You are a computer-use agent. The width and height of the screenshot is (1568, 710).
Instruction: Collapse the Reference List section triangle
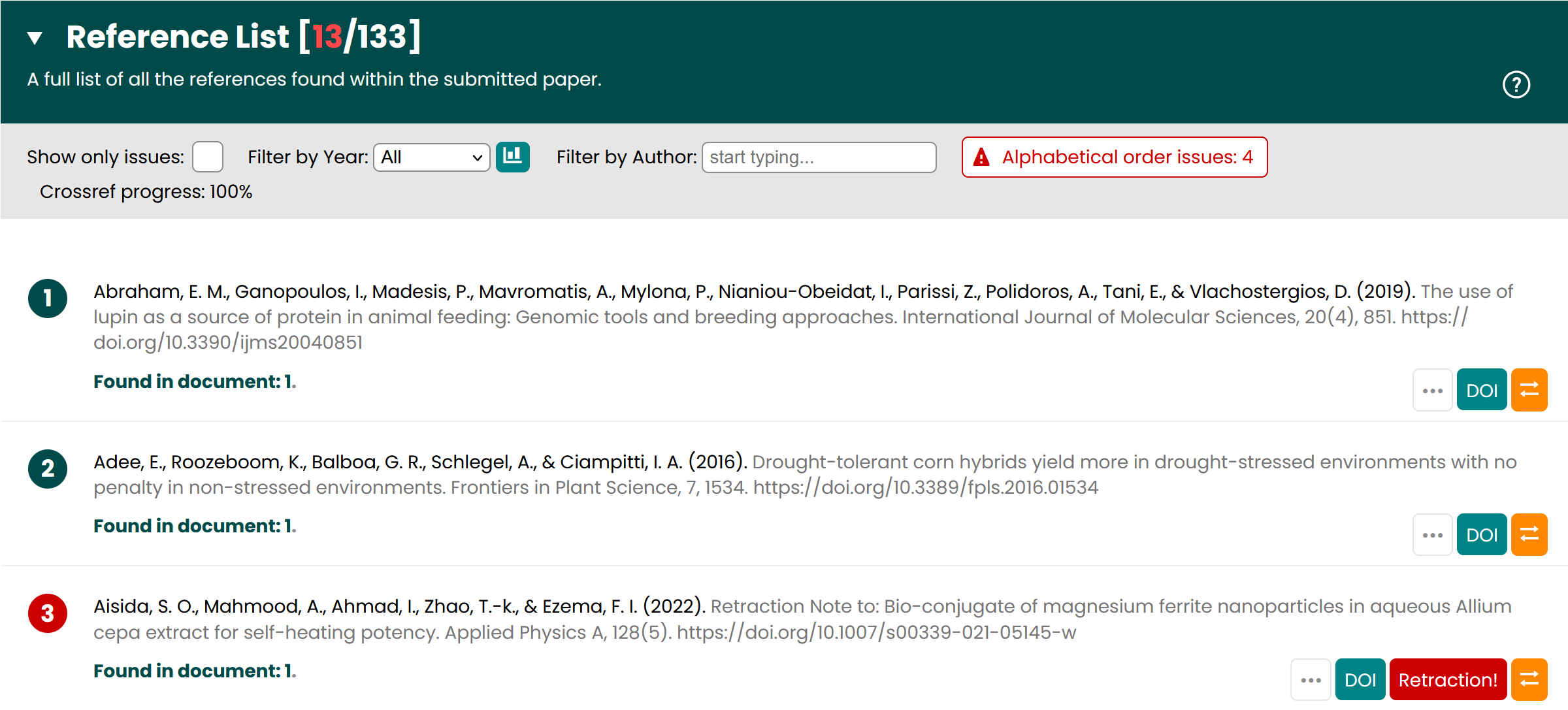[x=35, y=38]
